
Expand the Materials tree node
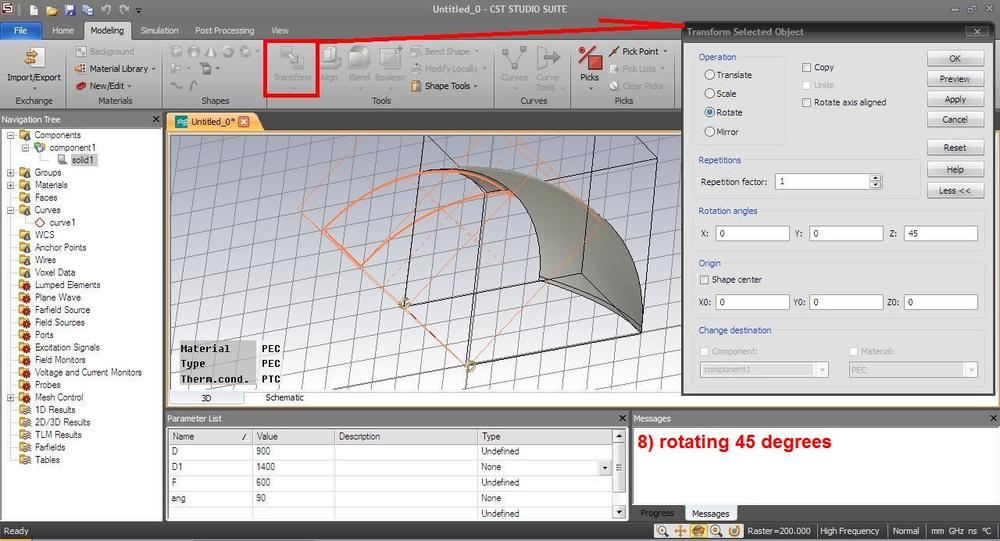click(10, 185)
